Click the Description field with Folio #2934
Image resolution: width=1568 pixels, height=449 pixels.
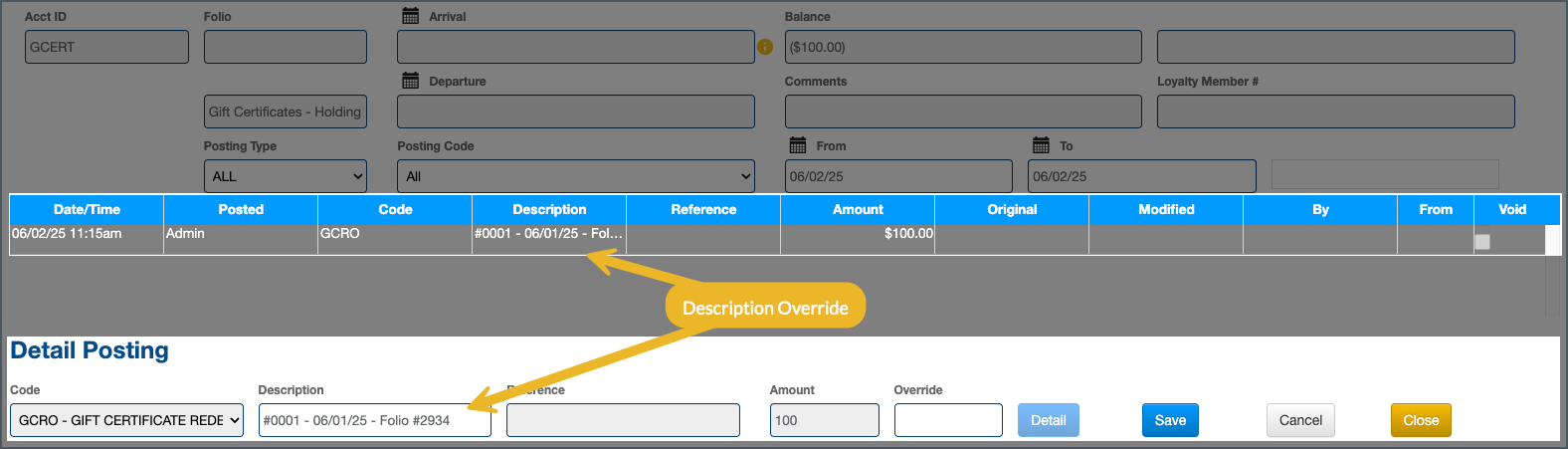pos(374,420)
